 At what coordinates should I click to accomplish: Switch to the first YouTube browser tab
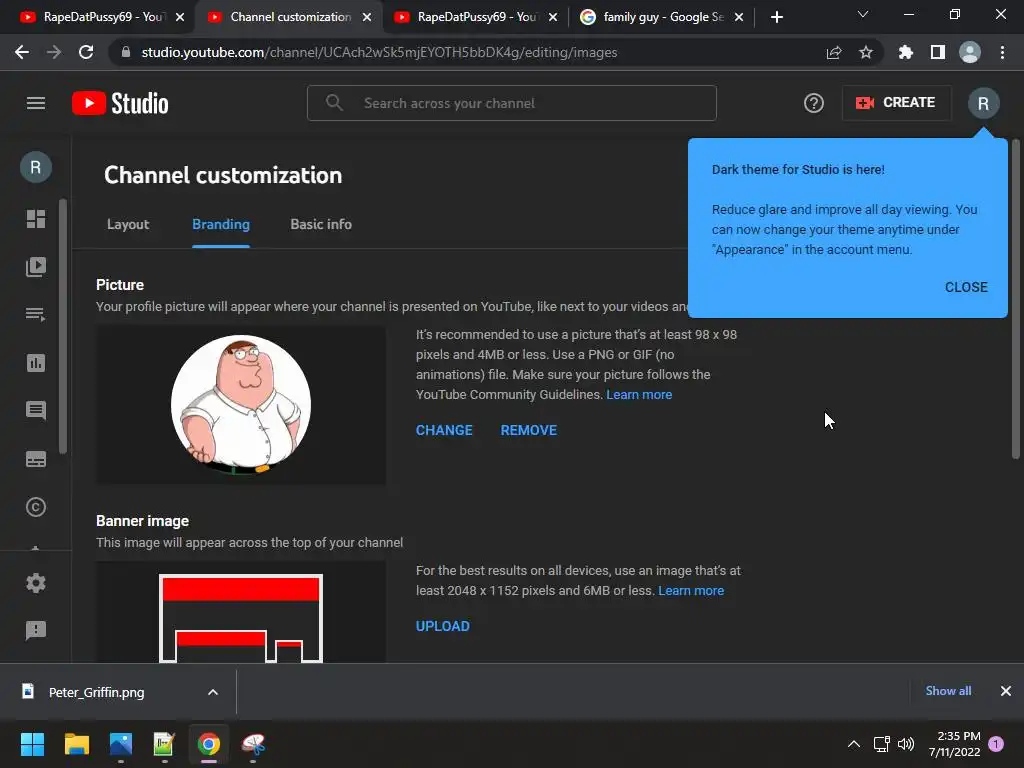point(101,17)
